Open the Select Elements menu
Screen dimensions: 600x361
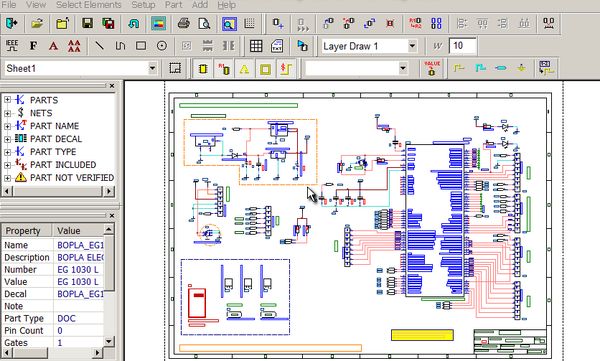(x=88, y=5)
